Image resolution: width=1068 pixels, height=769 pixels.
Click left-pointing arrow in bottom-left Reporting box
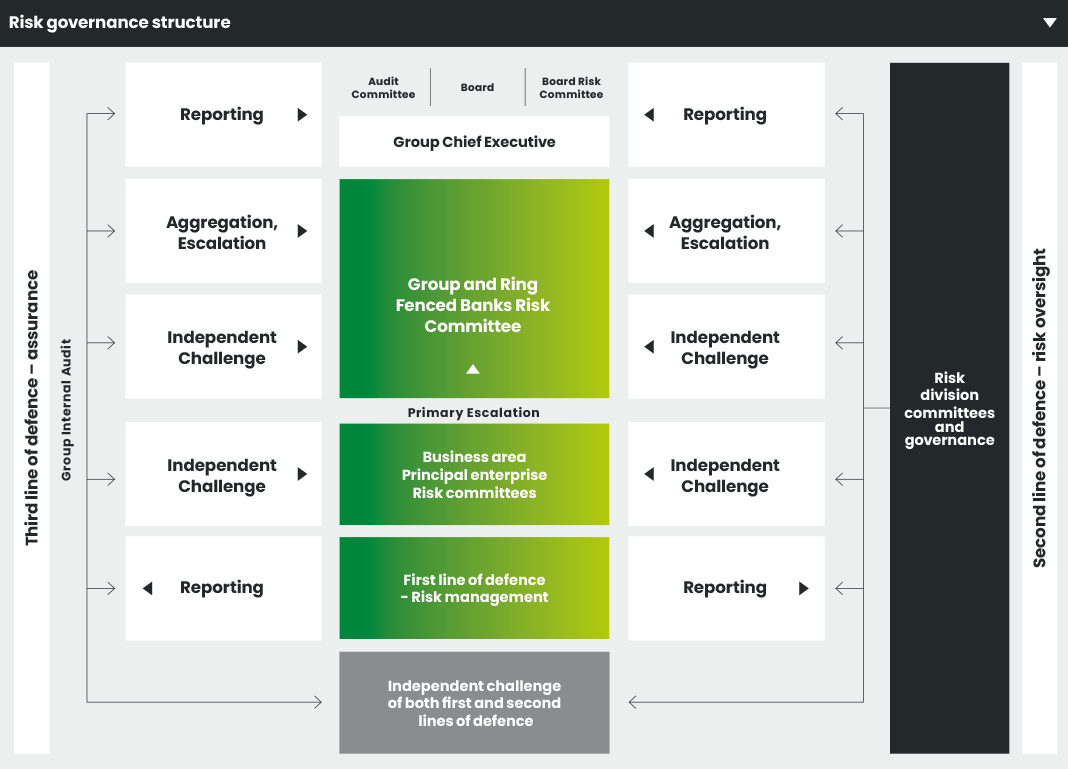coord(148,588)
